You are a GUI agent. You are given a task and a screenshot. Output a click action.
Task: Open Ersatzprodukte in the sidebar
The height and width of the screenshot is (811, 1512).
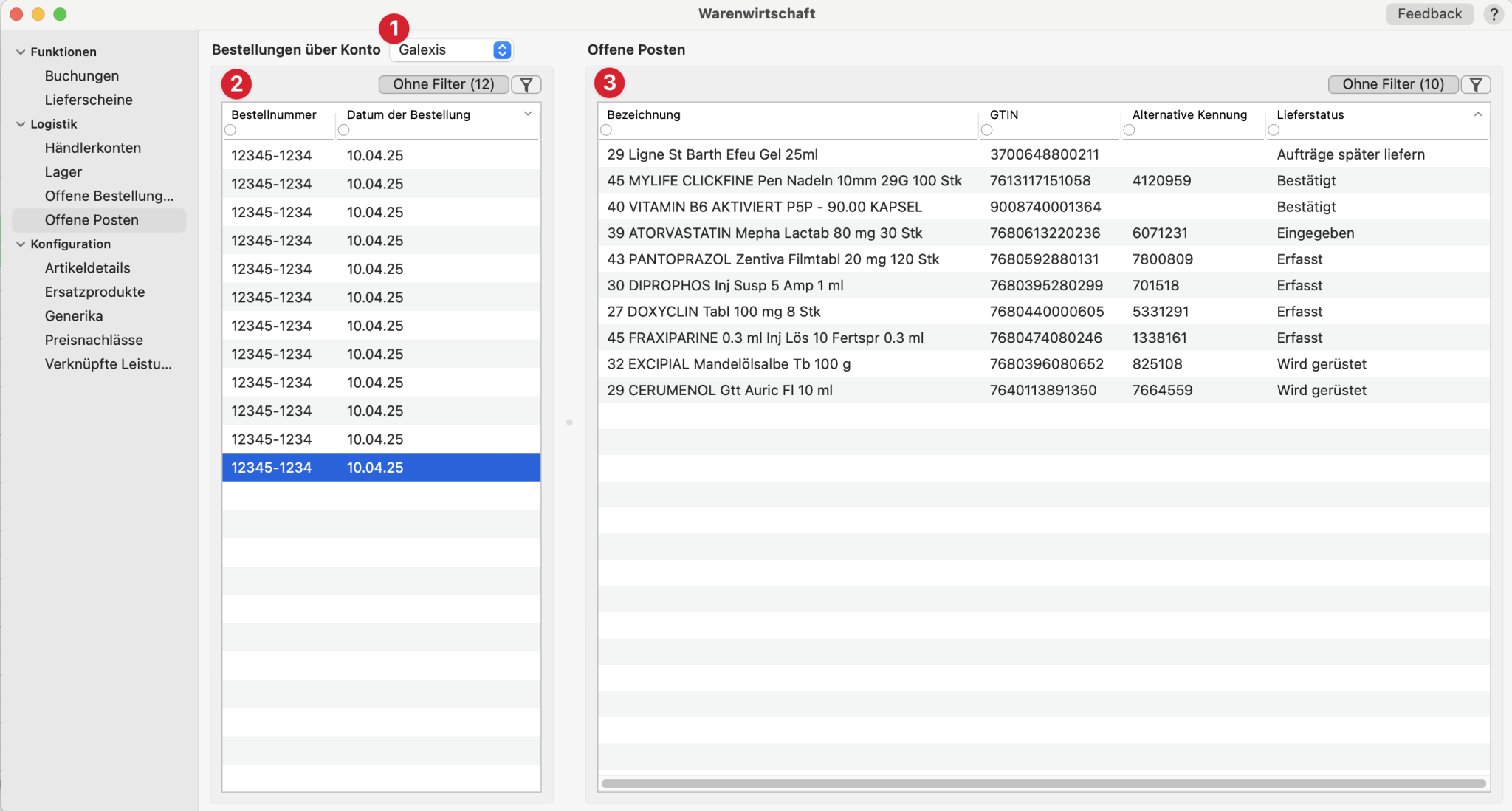95,292
